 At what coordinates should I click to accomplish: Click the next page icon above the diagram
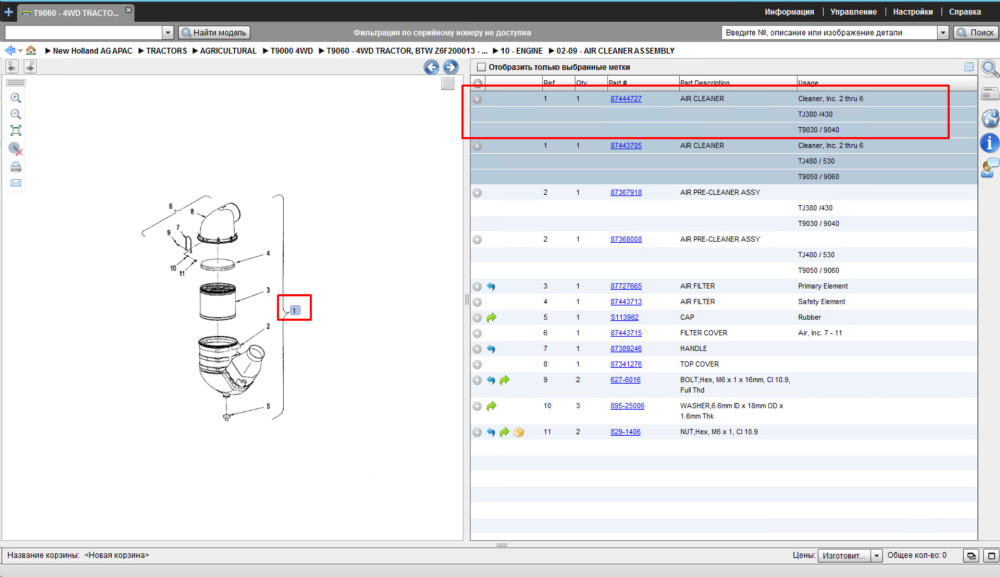click(x=30, y=66)
